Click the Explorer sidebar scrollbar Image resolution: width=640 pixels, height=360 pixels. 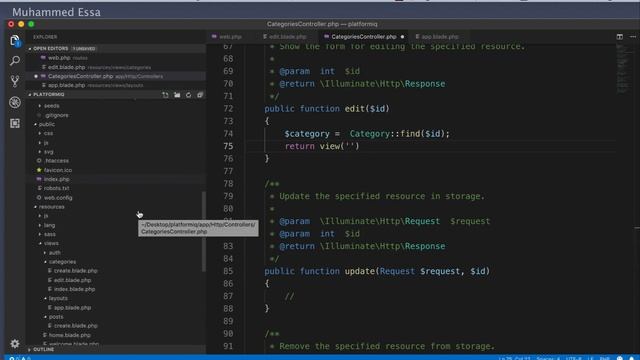[204, 231]
